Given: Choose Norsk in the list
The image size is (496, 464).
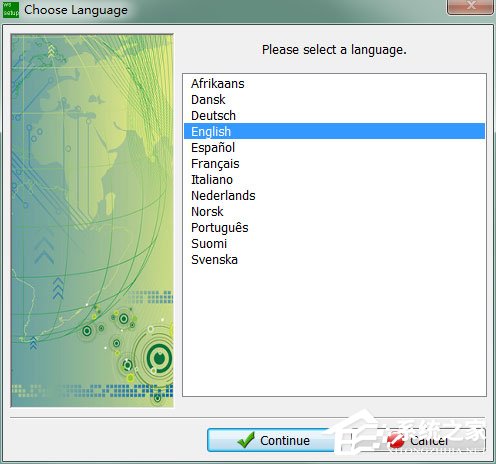Looking at the screenshot, I should click(x=334, y=211).
